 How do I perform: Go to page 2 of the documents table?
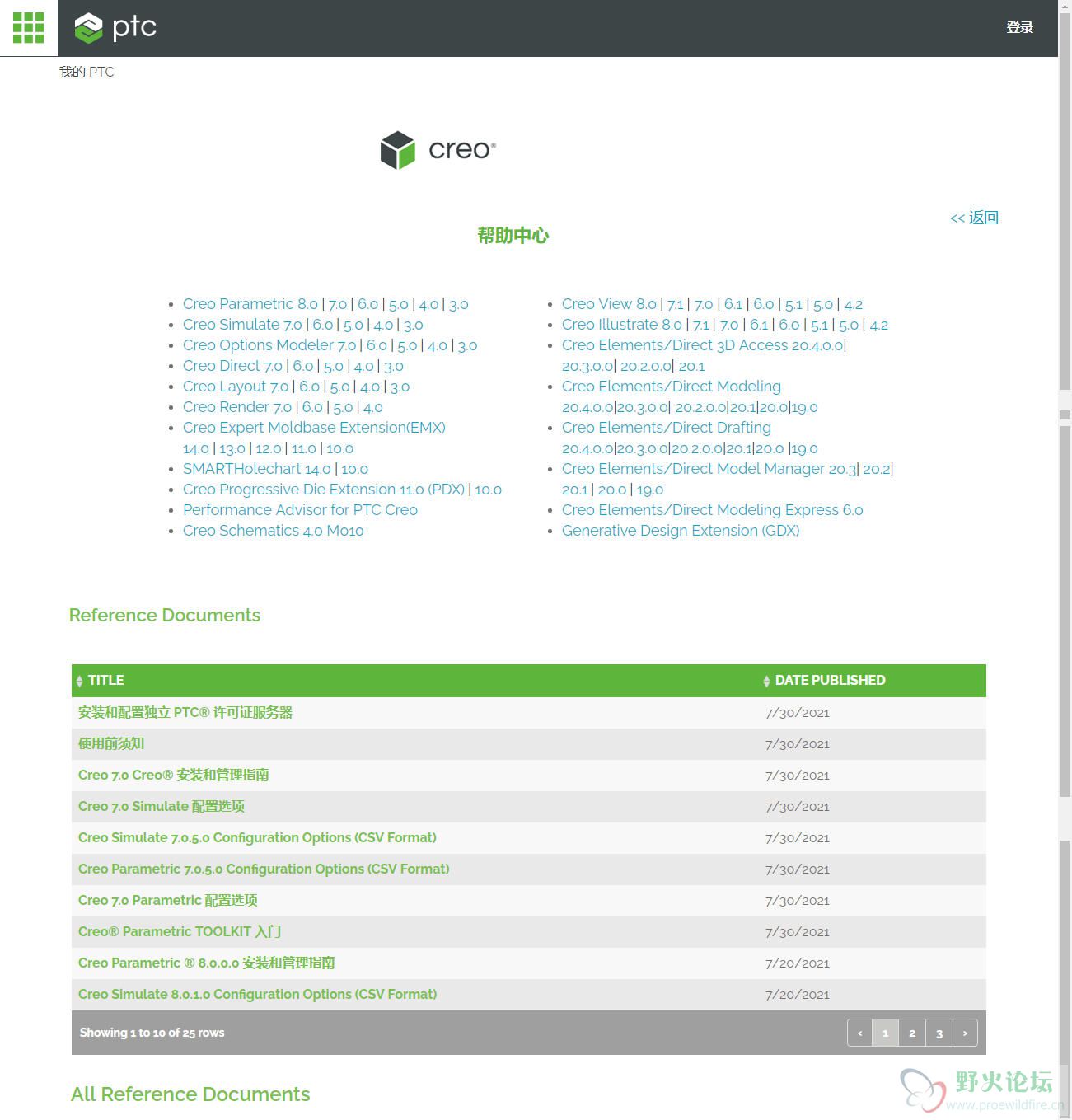[x=912, y=1033]
